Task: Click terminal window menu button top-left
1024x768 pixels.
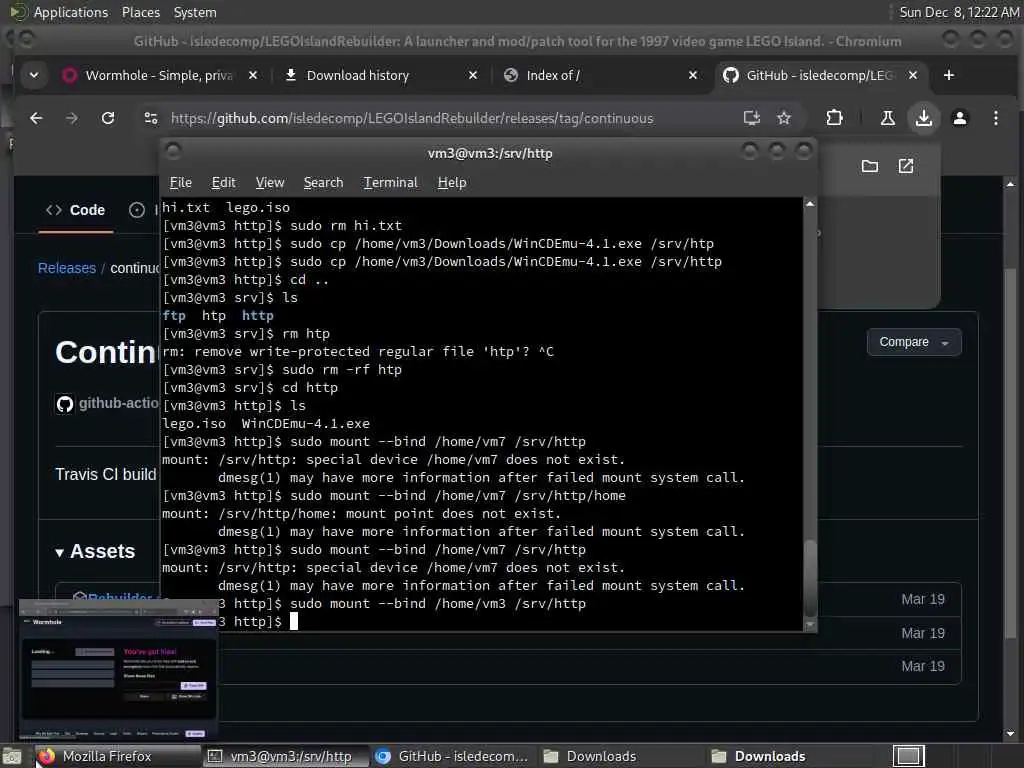Action: [x=174, y=152]
